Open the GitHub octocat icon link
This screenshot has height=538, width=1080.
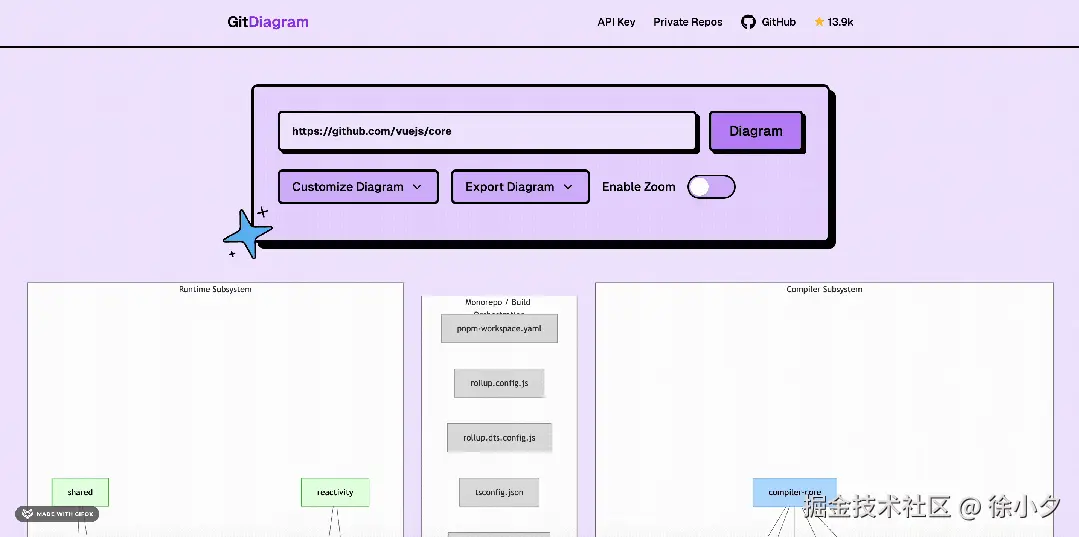coord(748,22)
